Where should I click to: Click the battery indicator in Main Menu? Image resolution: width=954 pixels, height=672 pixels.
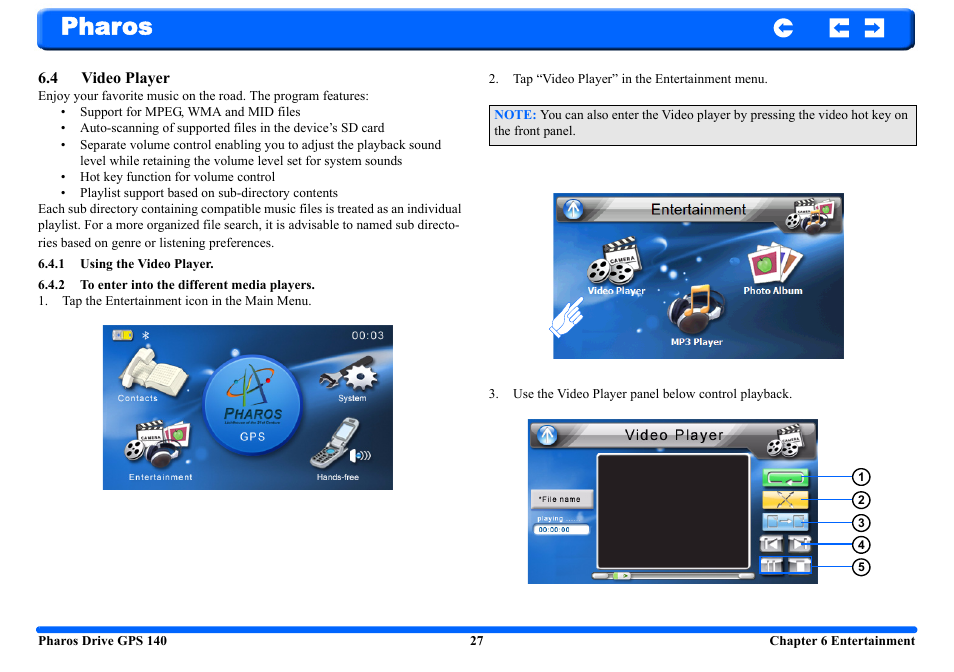(122, 335)
